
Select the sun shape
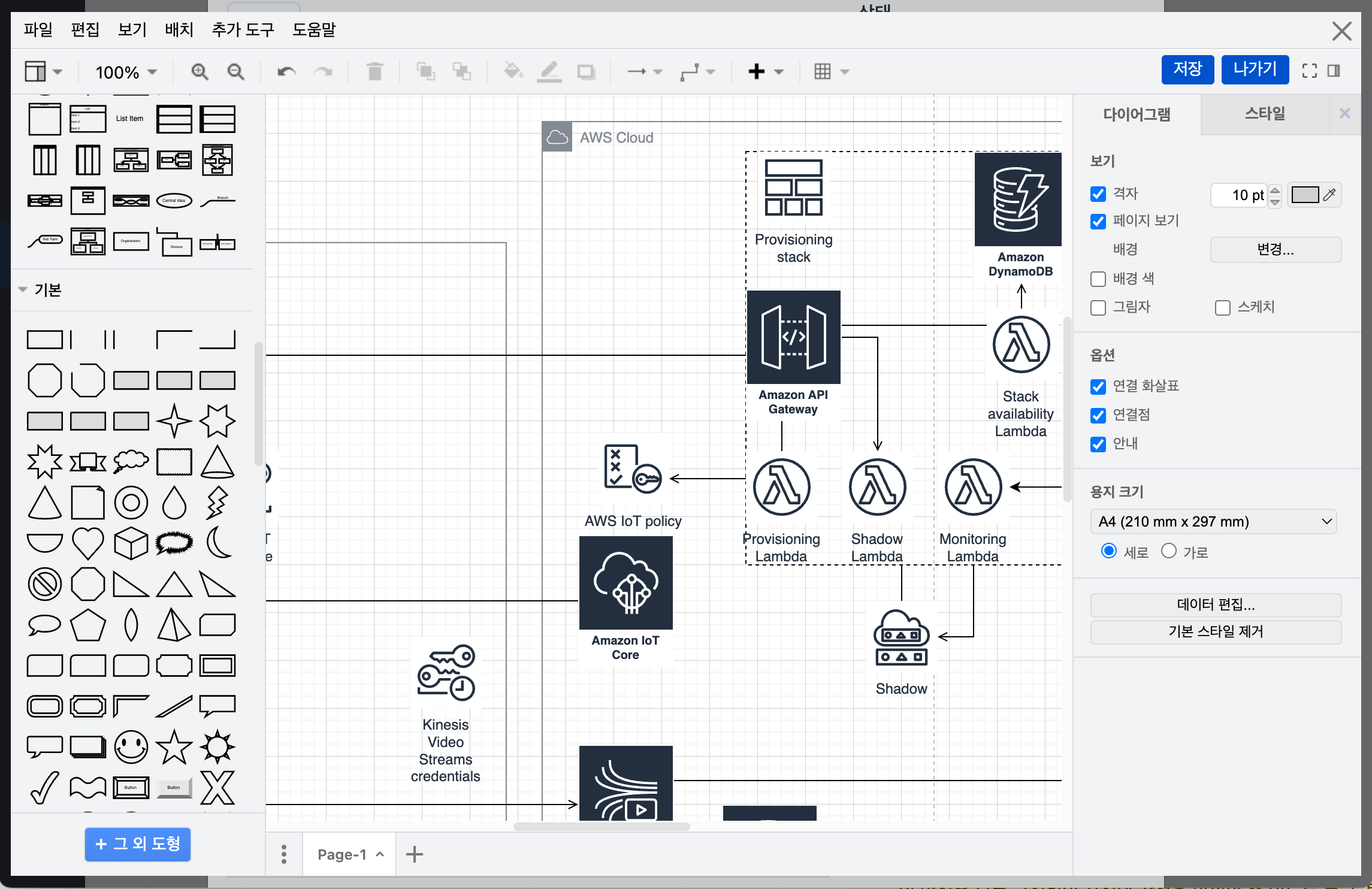pos(217,746)
